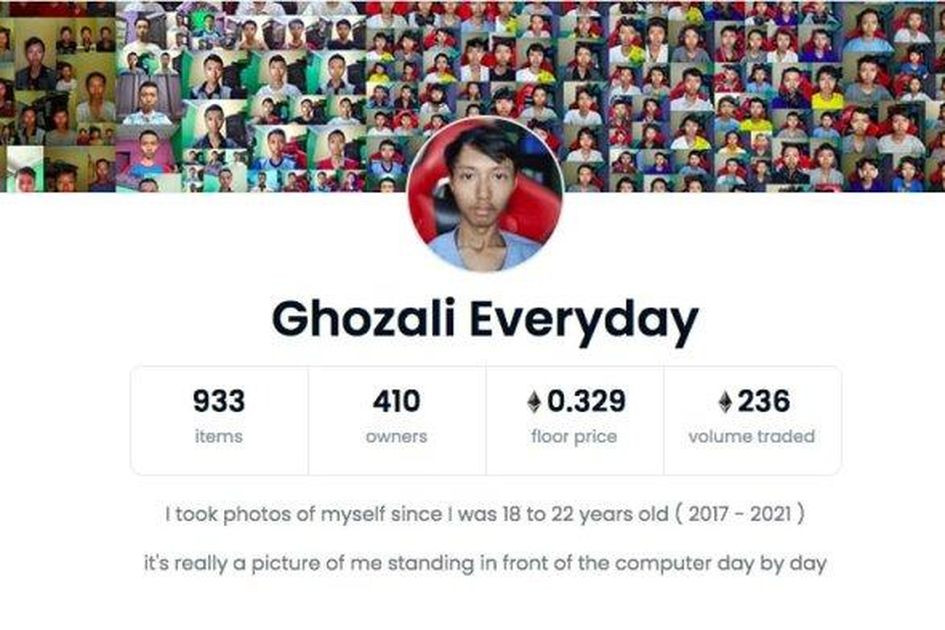945x630 pixels.
Task: Click the description line about the computer
Action: tap(485, 564)
